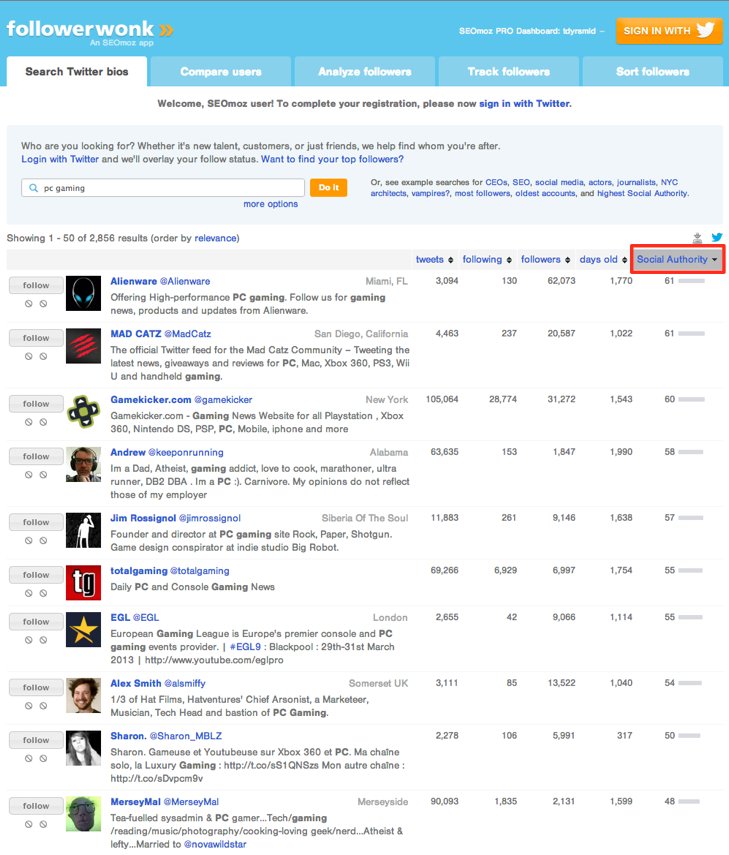This screenshot has height=855, width=729.
Task: Open Want to find your top followers link
Action: [x=332, y=159]
